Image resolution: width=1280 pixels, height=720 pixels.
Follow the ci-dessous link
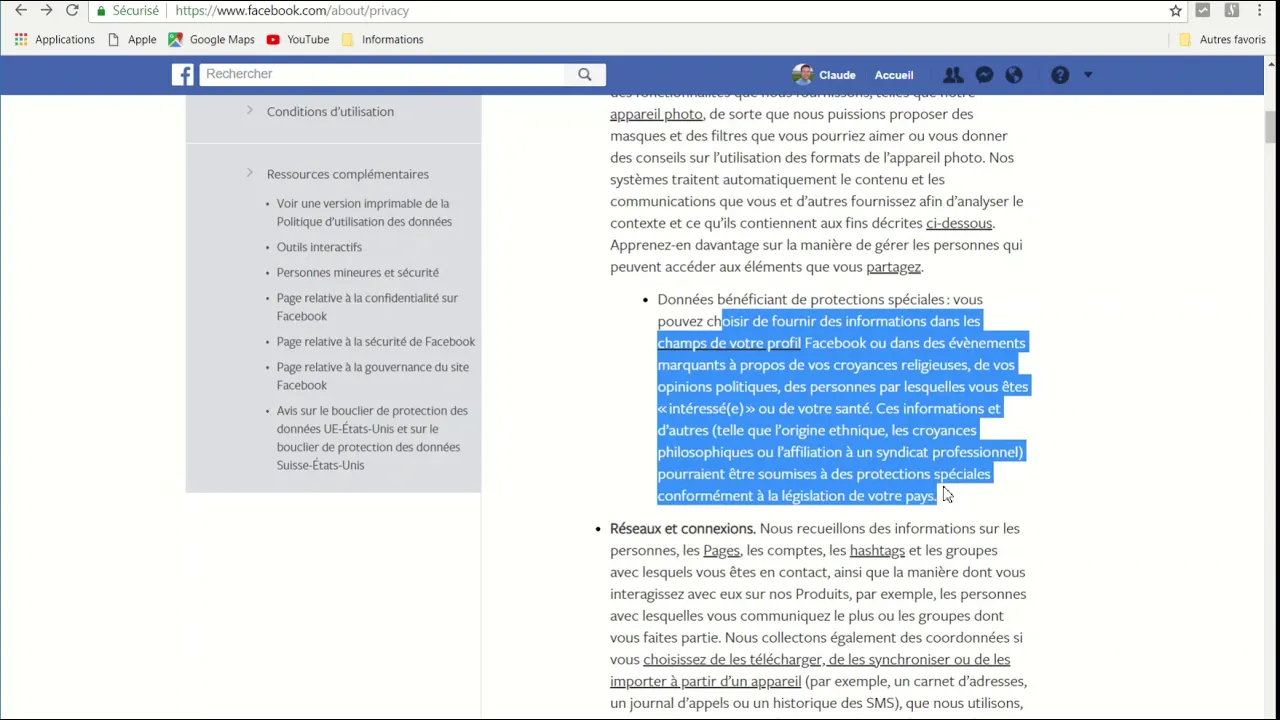pyautogui.click(x=959, y=223)
